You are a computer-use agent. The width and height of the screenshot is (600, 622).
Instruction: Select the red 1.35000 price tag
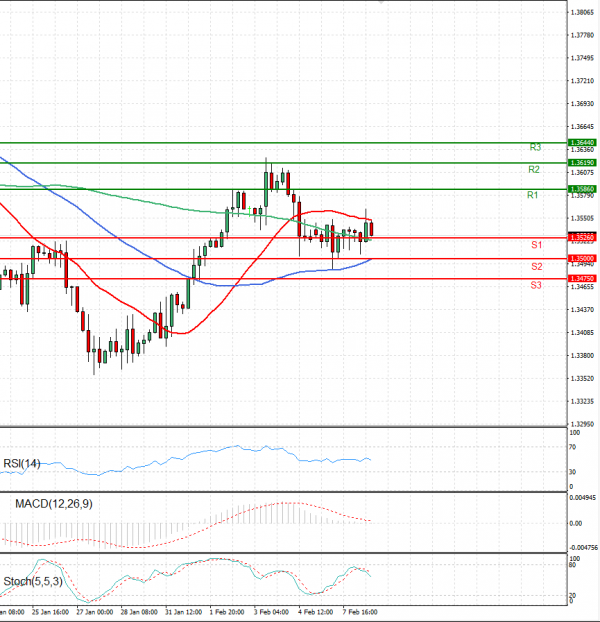tap(582, 259)
